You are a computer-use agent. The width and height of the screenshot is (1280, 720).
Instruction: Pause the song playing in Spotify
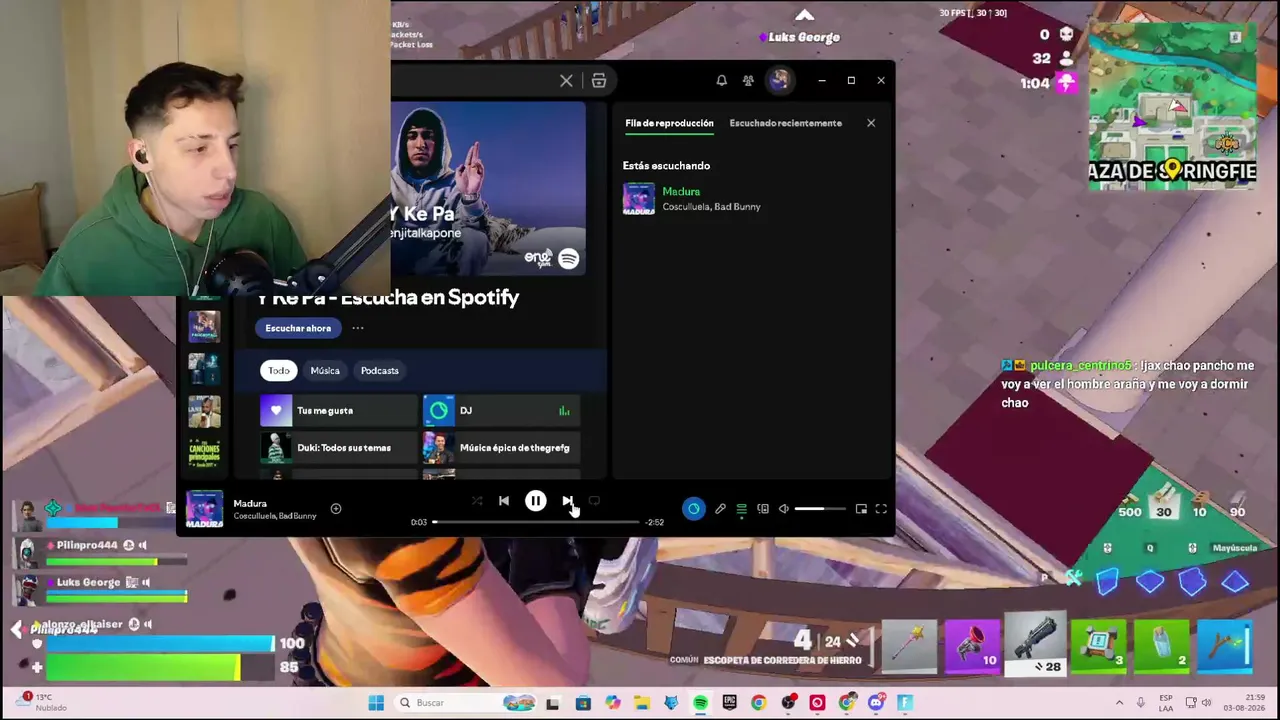(535, 501)
